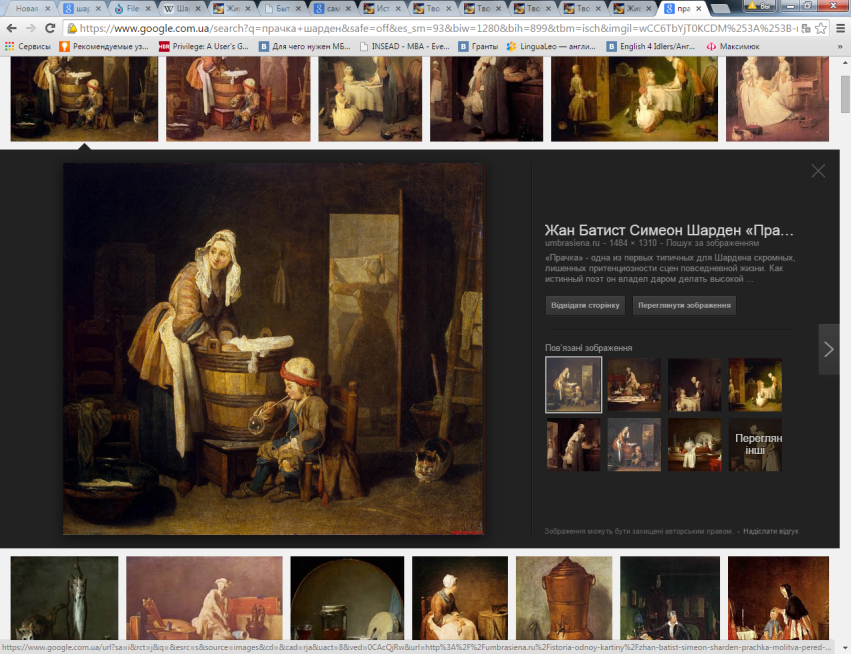Image resolution: width=851 pixels, height=654 pixels.
Task: Open the Максимюк bookmark
Action: tap(733, 47)
